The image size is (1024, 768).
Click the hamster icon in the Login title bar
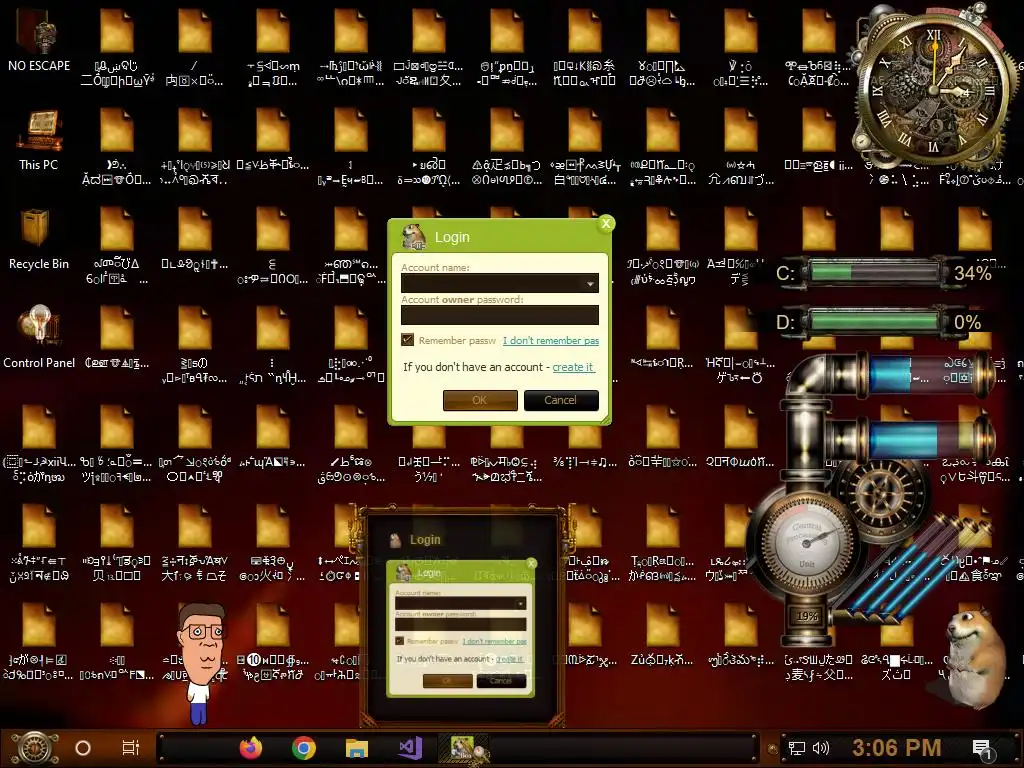click(x=413, y=237)
